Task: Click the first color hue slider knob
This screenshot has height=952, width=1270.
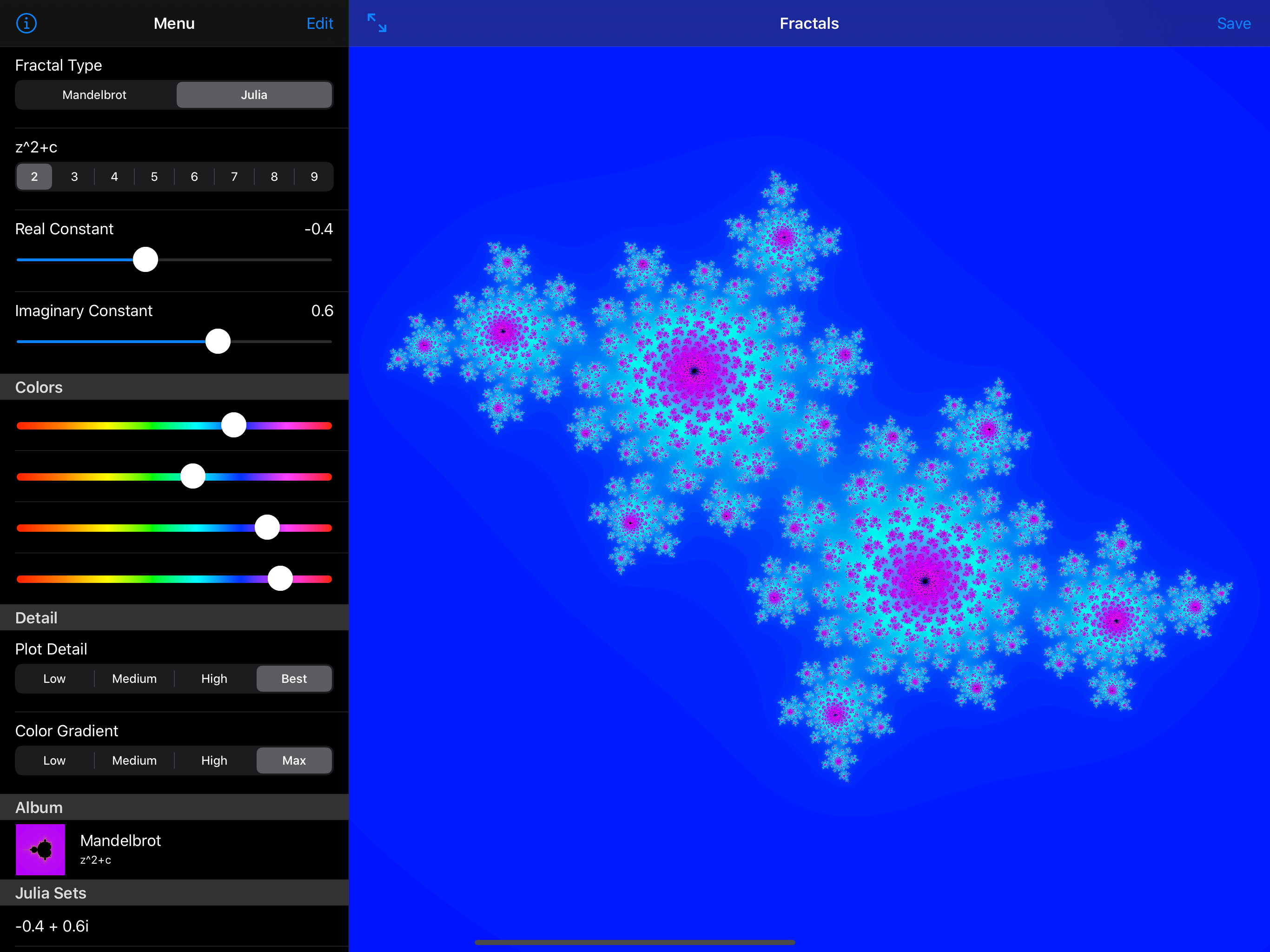Action: point(234,425)
